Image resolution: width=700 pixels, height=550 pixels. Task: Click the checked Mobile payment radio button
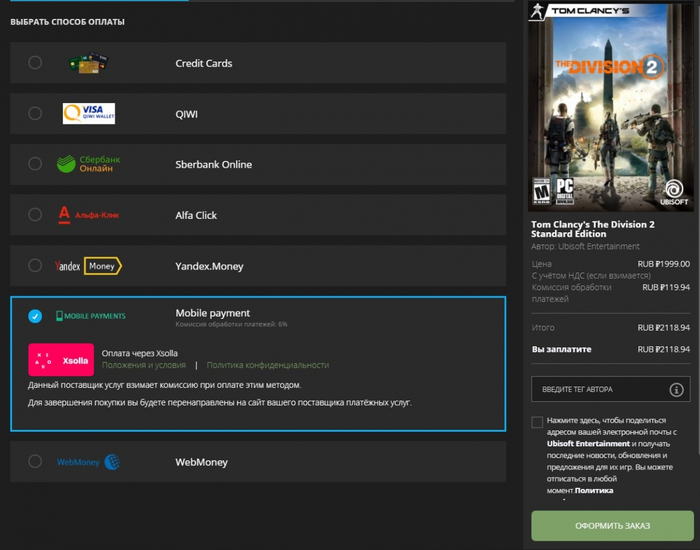35,316
